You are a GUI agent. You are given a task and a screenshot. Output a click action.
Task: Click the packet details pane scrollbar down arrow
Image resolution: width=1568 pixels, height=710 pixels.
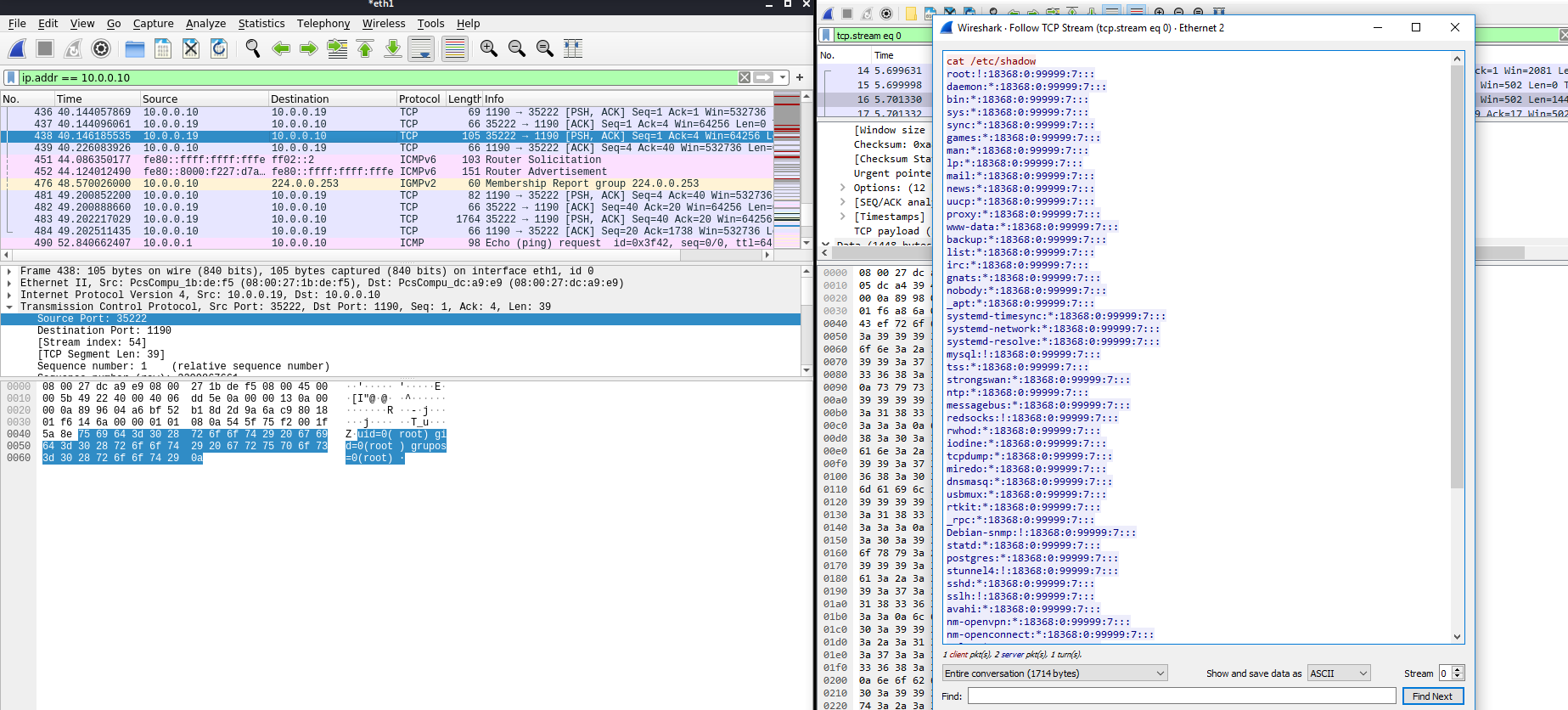(806, 370)
